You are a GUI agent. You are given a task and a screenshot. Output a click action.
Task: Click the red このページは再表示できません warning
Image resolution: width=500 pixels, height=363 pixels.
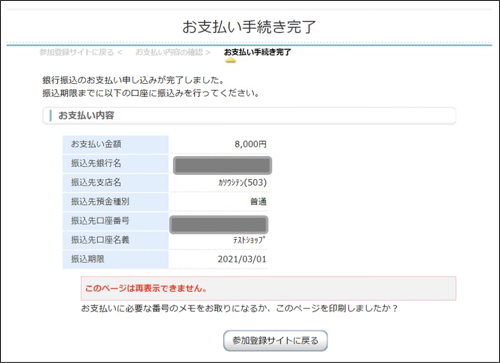(268, 288)
